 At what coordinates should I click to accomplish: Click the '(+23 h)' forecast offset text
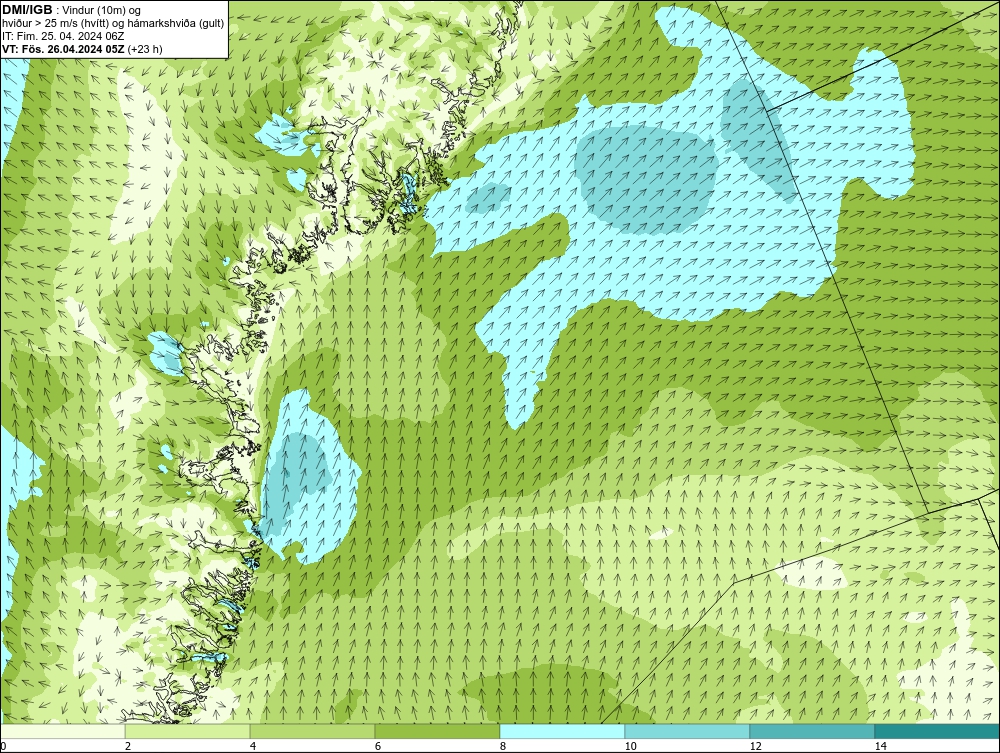tap(145, 49)
